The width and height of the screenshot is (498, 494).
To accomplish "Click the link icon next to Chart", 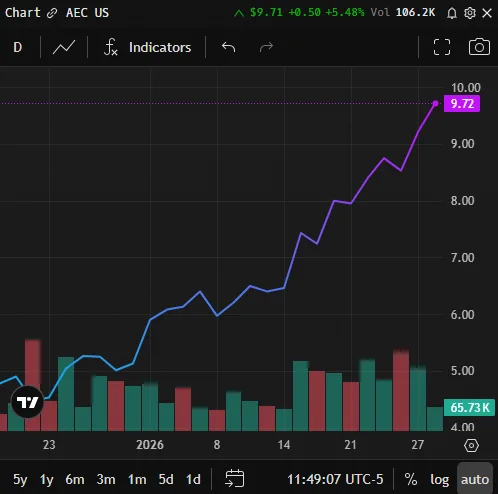I will (52, 13).
